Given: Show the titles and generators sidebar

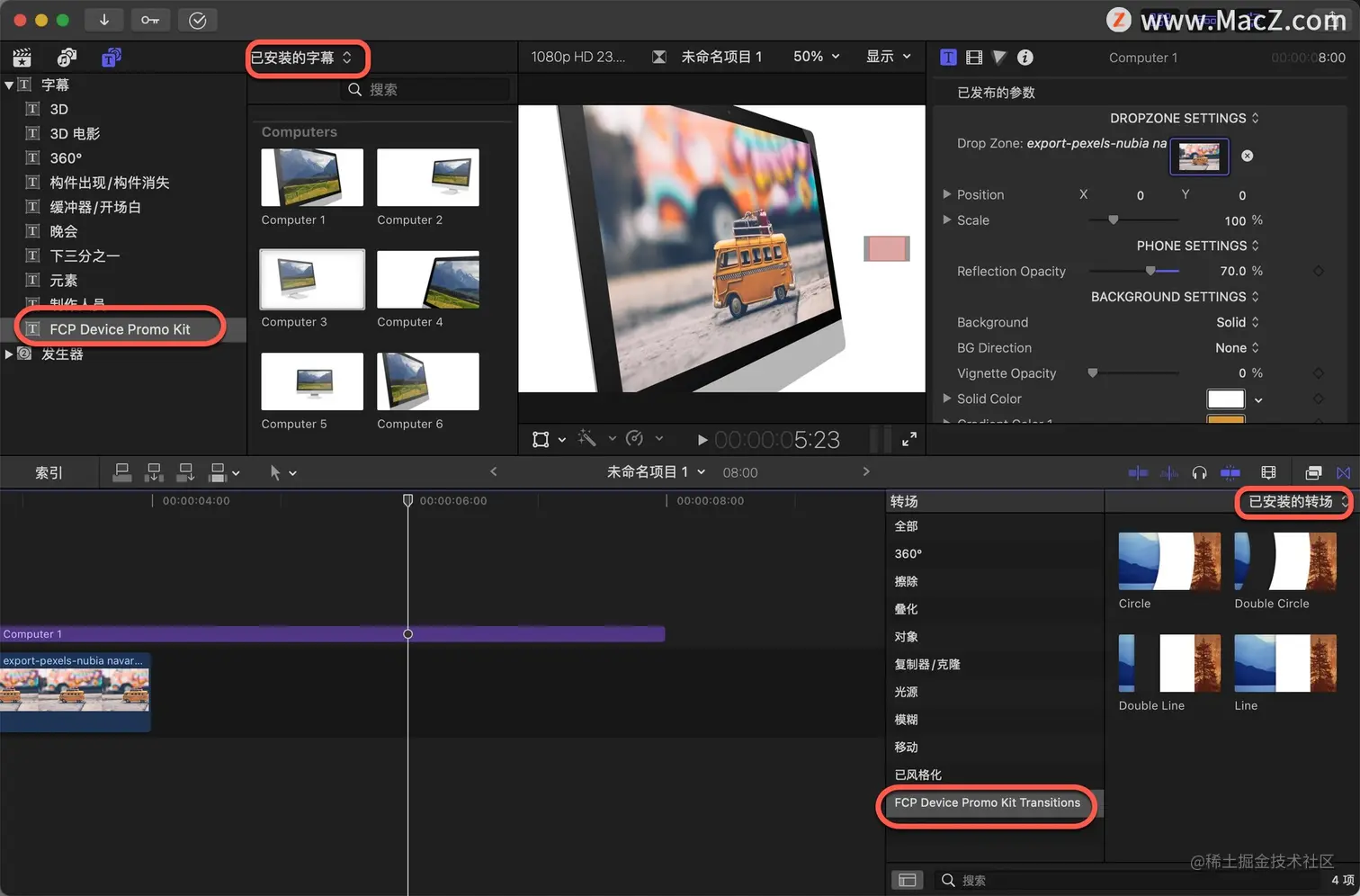Looking at the screenshot, I should tap(111, 58).
